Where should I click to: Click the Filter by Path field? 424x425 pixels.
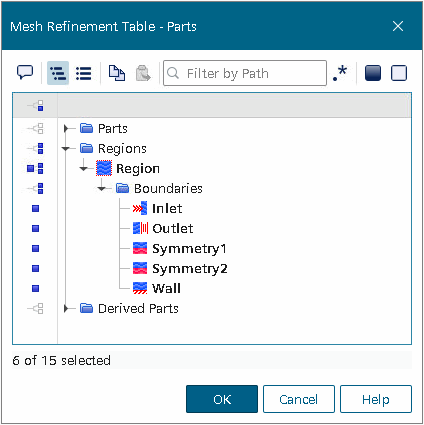(x=245, y=73)
